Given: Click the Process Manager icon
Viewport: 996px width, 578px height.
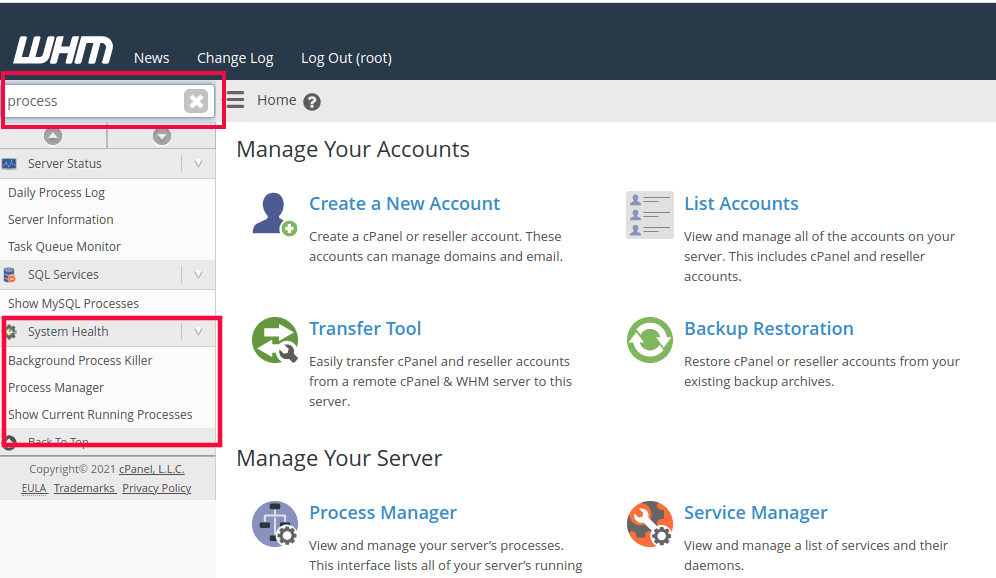Looking at the screenshot, I should 274,523.
